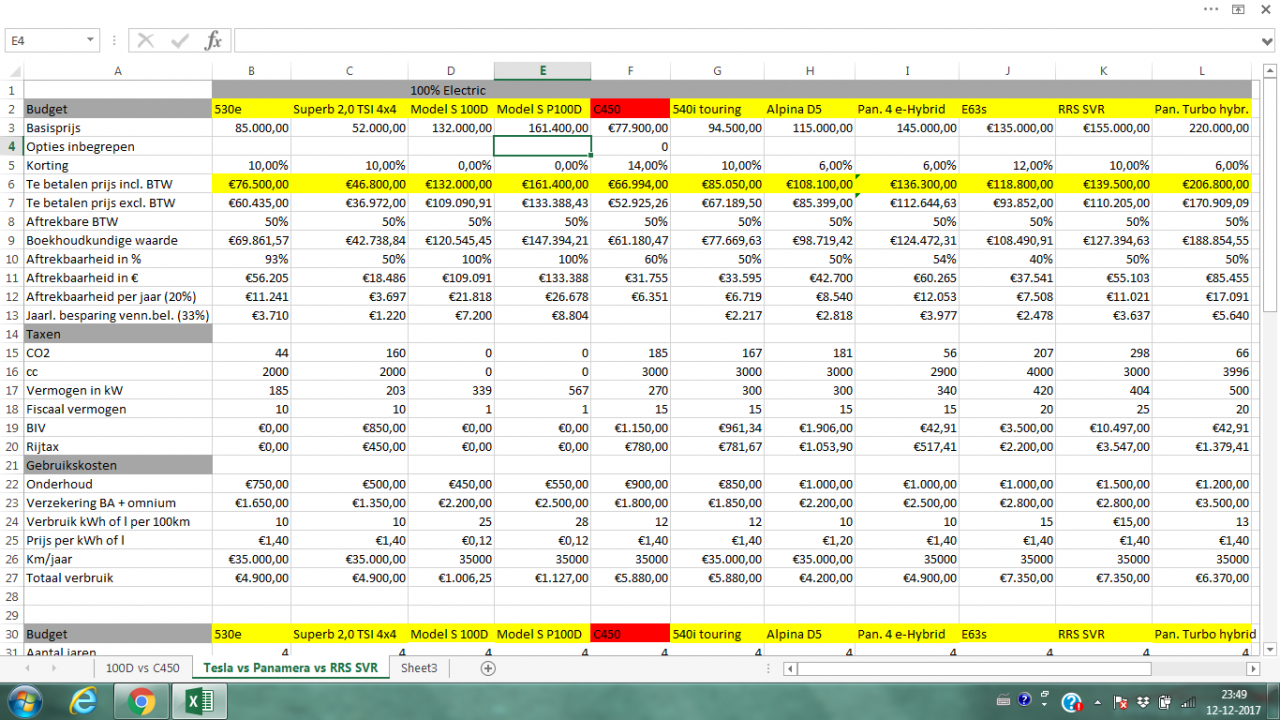Click the language bar restore icon in the tray
The height and width of the screenshot is (720, 1280).
(1045, 694)
